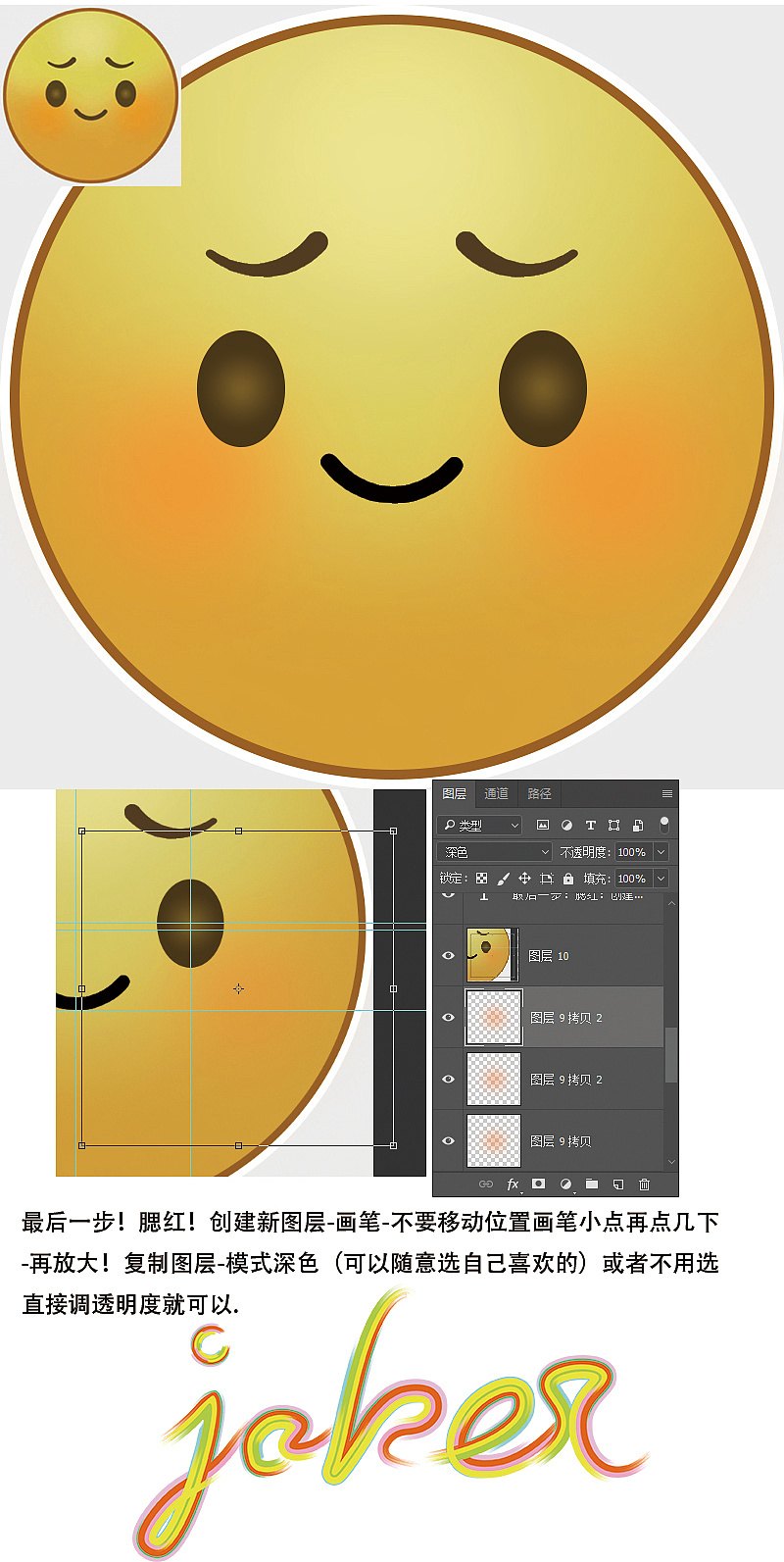Image resolution: width=784 pixels, height=1562 pixels.
Task: Click the unselected 图层 9 拷贝 2 thumbnail
Action: [493, 1080]
